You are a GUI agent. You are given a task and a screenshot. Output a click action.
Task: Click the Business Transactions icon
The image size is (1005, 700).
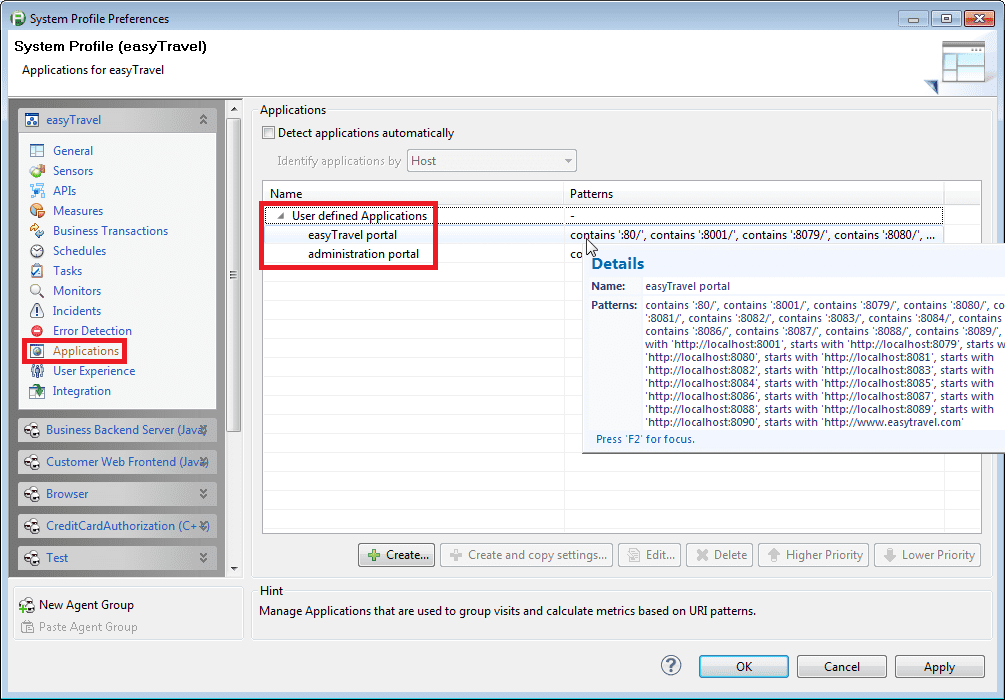(37, 231)
